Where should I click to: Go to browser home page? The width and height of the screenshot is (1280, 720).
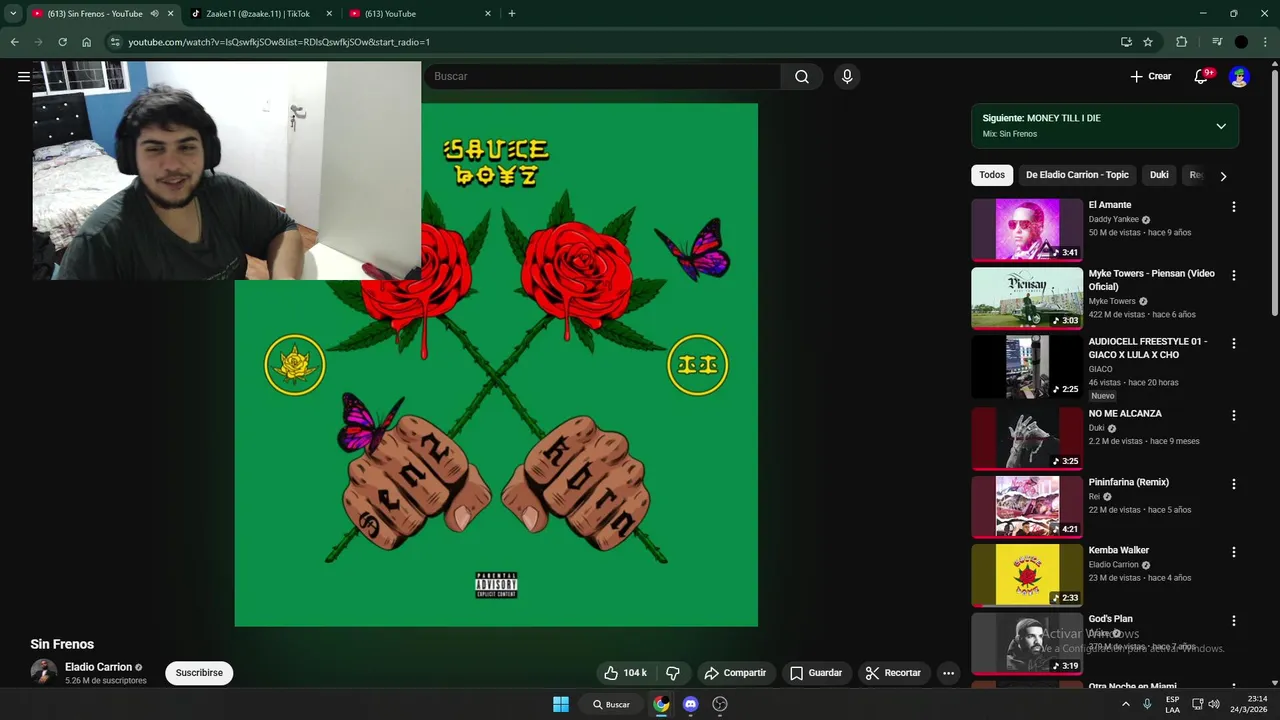click(87, 42)
